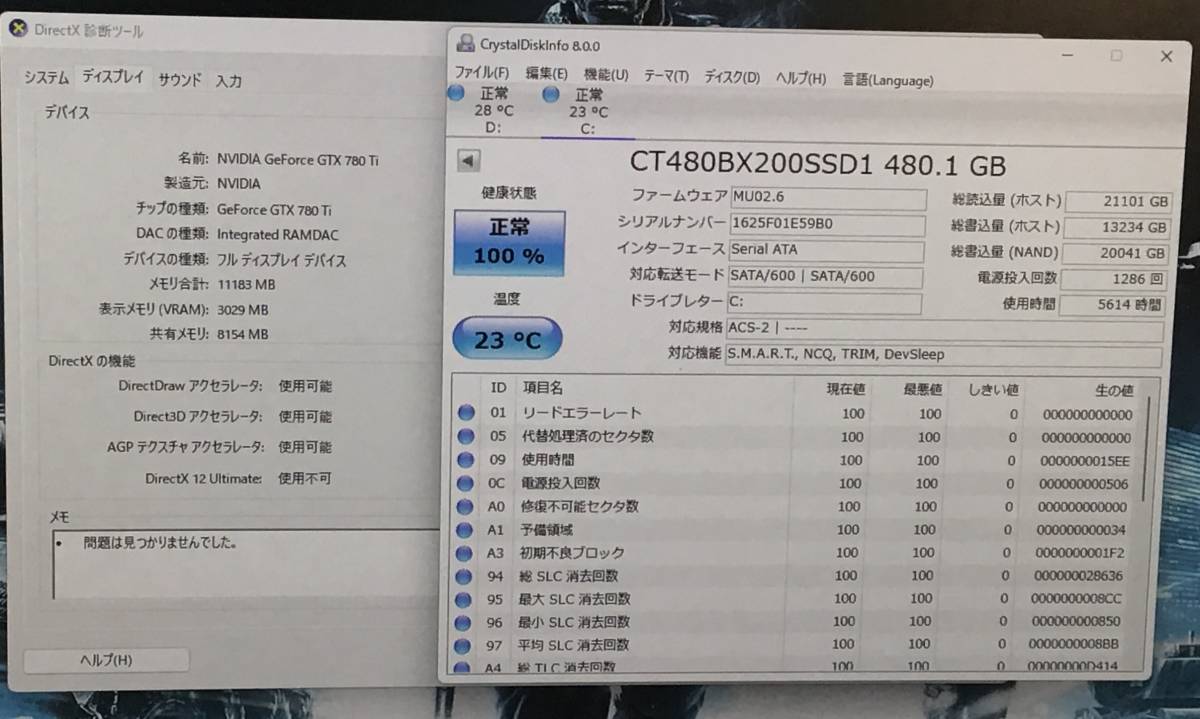
Task: Open the 機能(U) menu
Action: (606, 75)
